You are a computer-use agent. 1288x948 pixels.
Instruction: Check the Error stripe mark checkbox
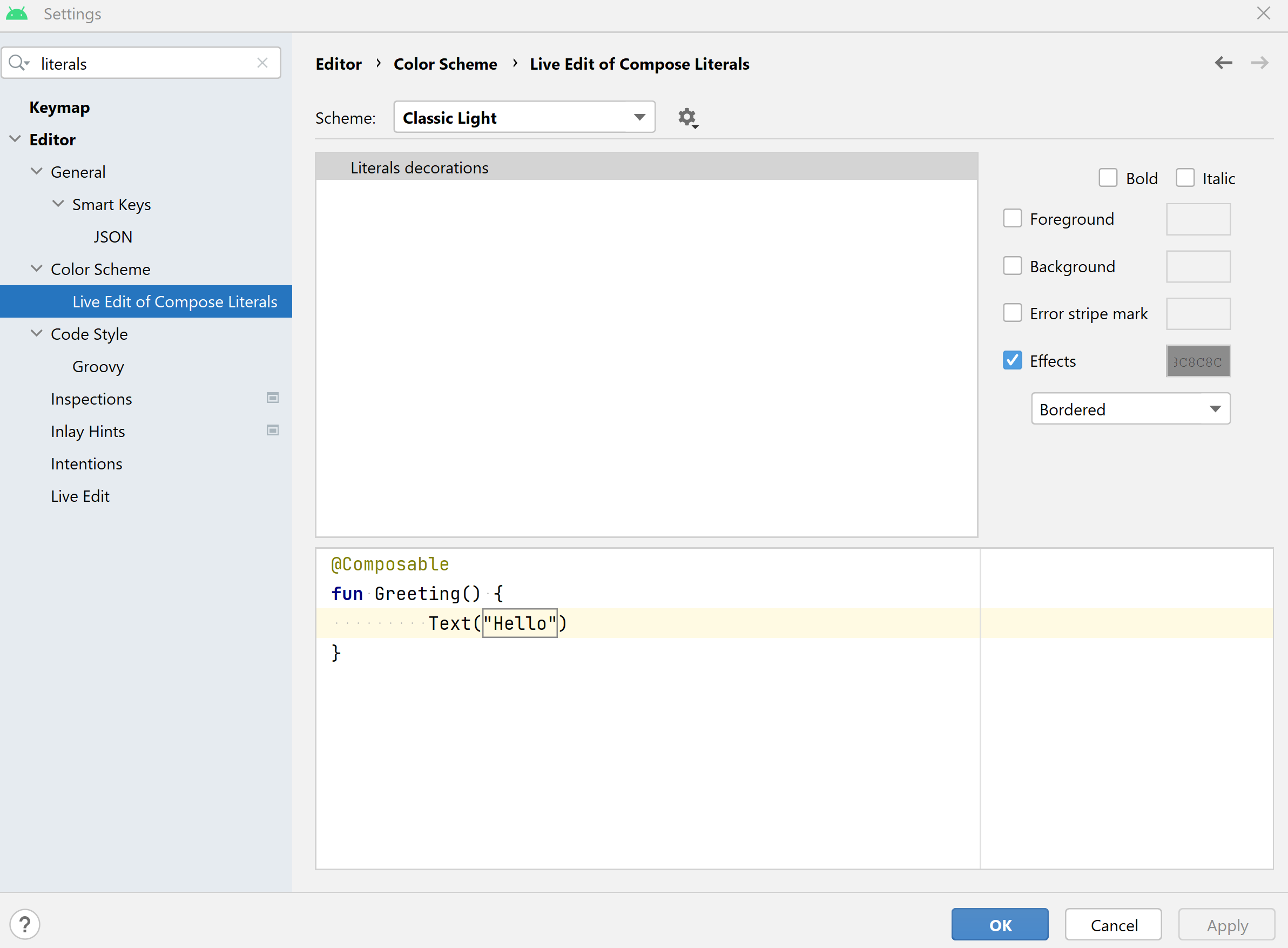point(1012,313)
